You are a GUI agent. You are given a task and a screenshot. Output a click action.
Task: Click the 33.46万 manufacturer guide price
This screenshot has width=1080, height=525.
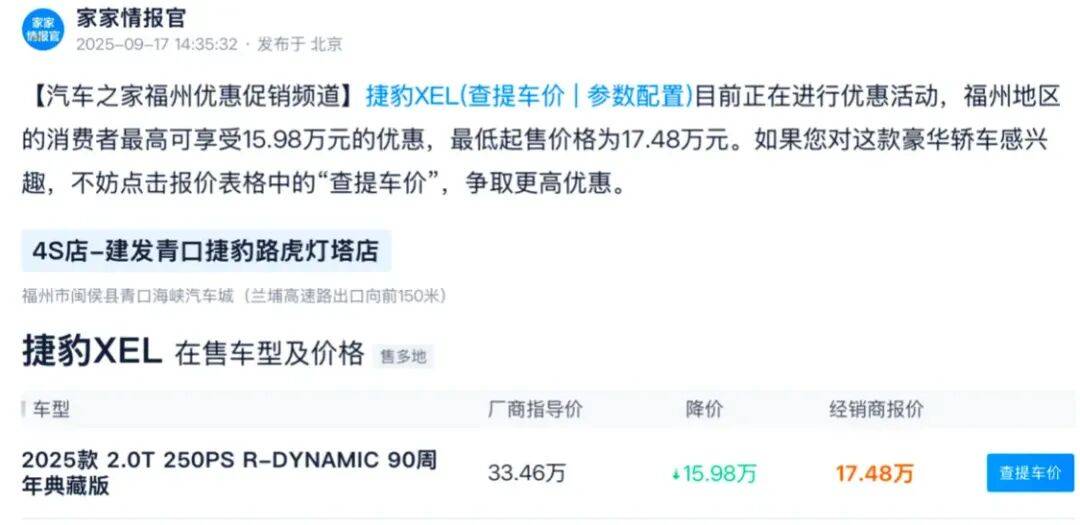(526, 473)
